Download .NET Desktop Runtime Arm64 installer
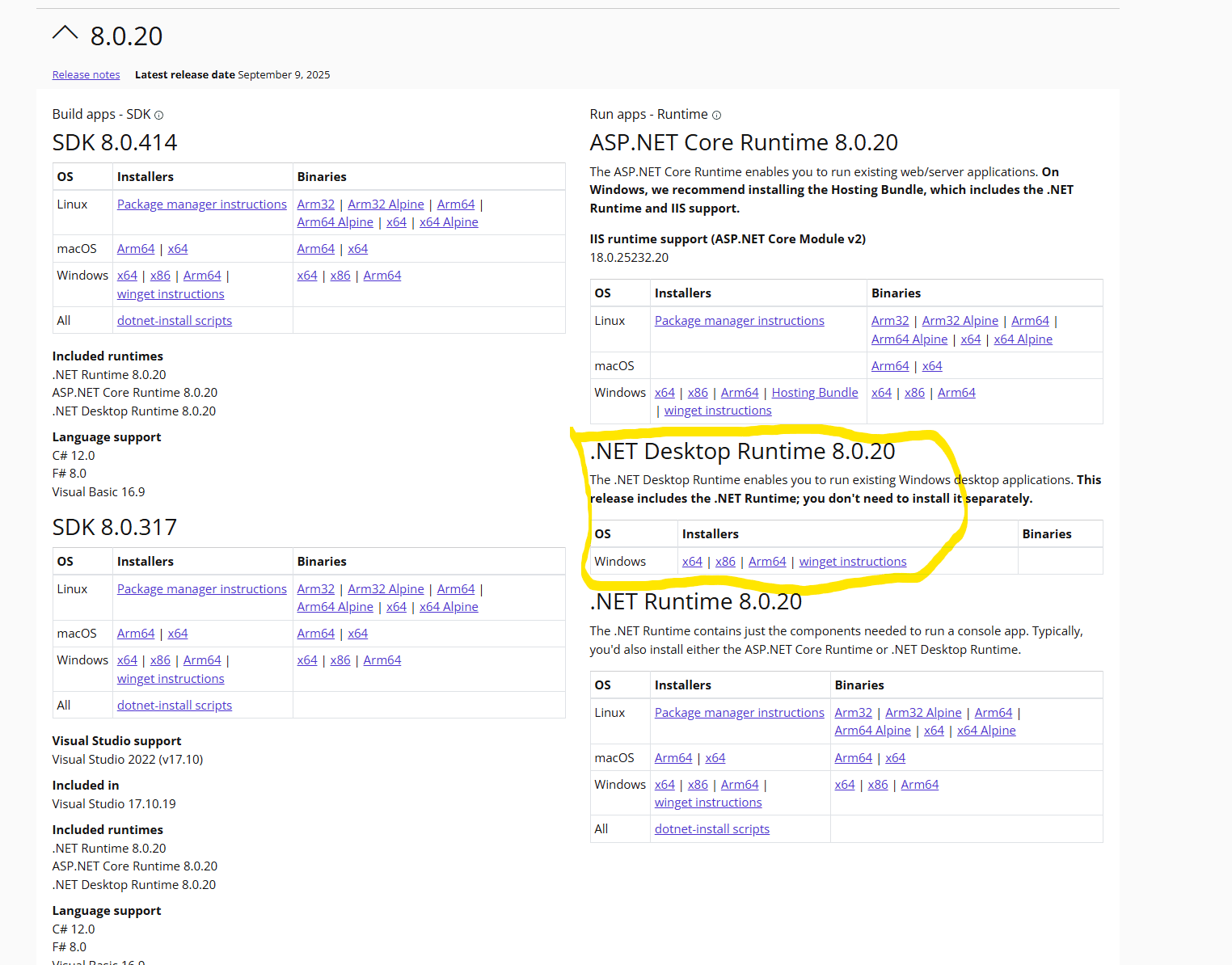This screenshot has height=965, width=1232. click(x=767, y=562)
